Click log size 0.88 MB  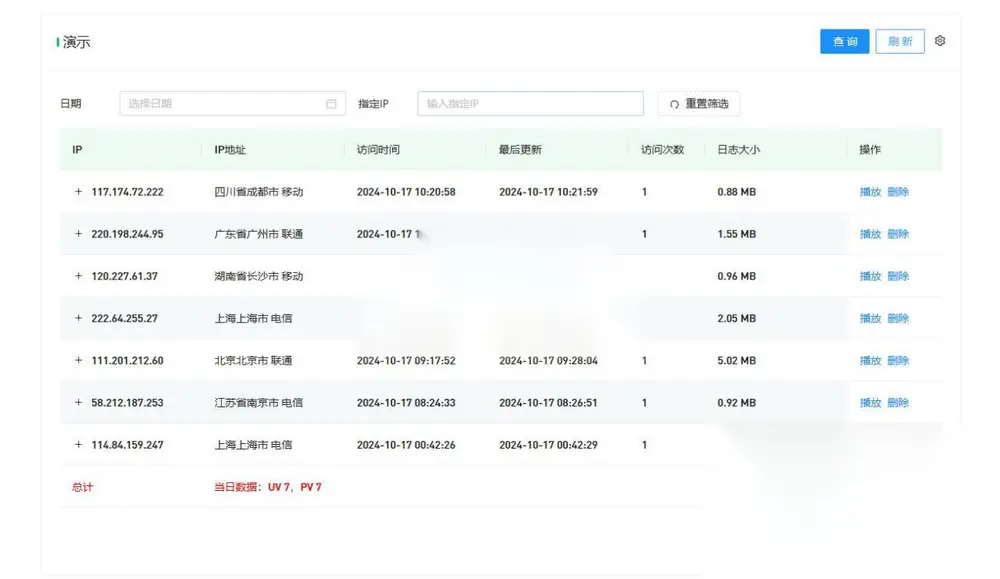737,192
